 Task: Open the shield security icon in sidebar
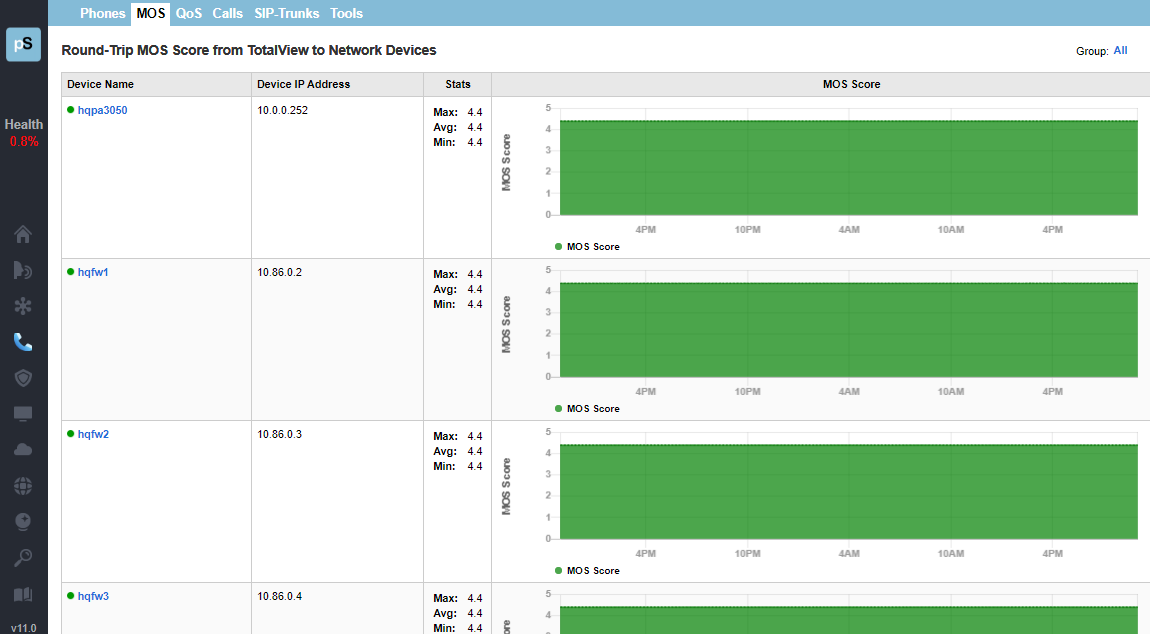point(23,378)
